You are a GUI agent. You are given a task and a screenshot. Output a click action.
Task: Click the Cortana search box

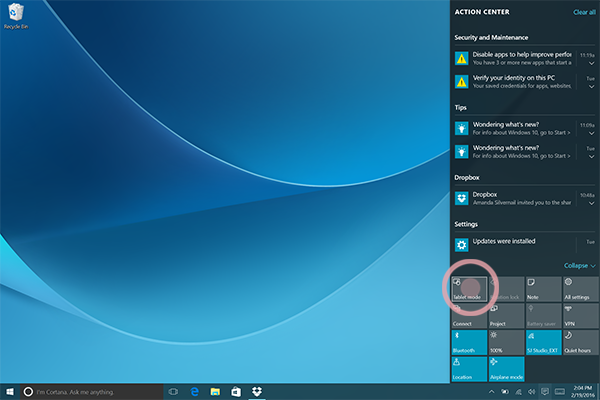(x=91, y=392)
